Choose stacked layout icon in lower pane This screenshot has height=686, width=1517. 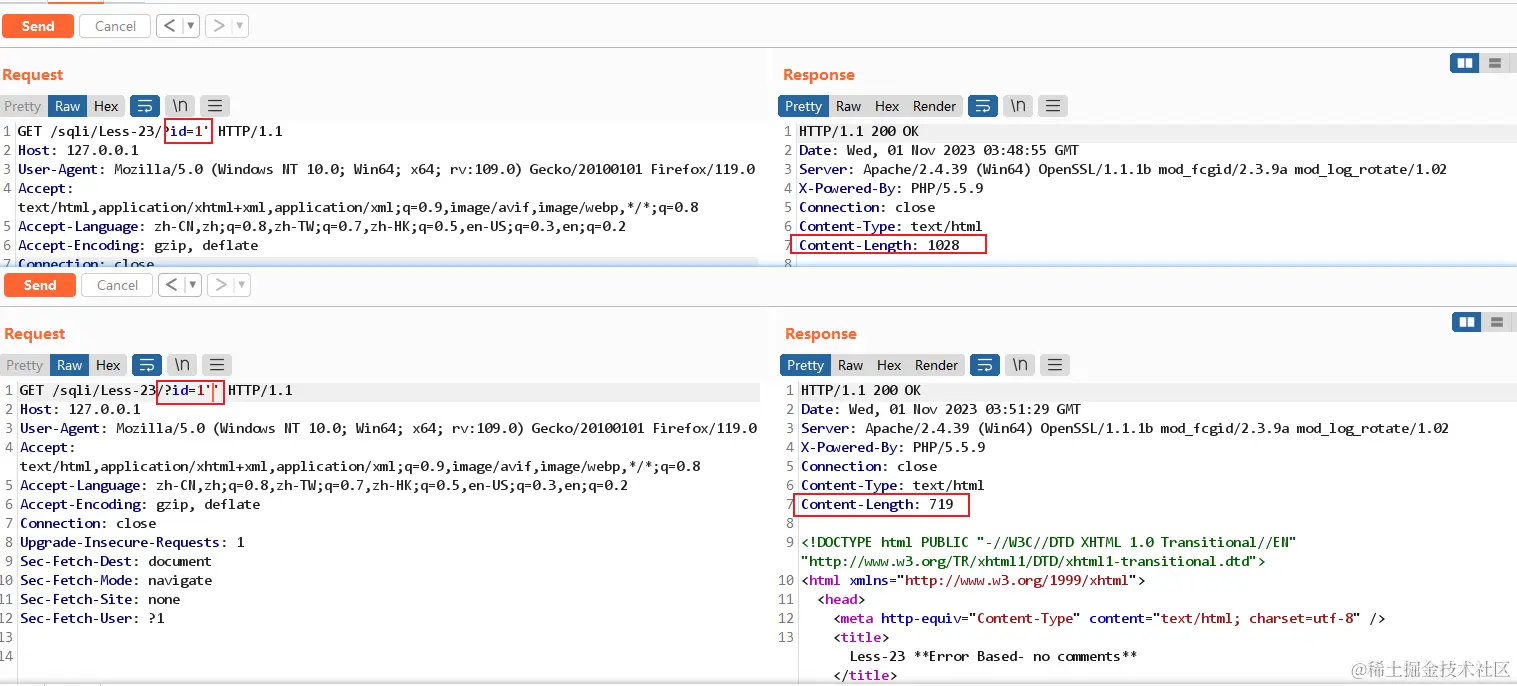coord(1497,322)
